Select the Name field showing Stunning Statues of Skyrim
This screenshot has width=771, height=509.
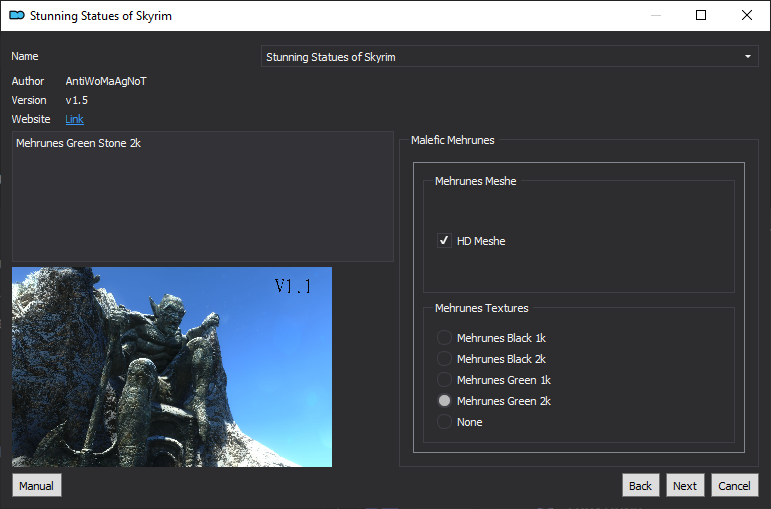coord(509,57)
